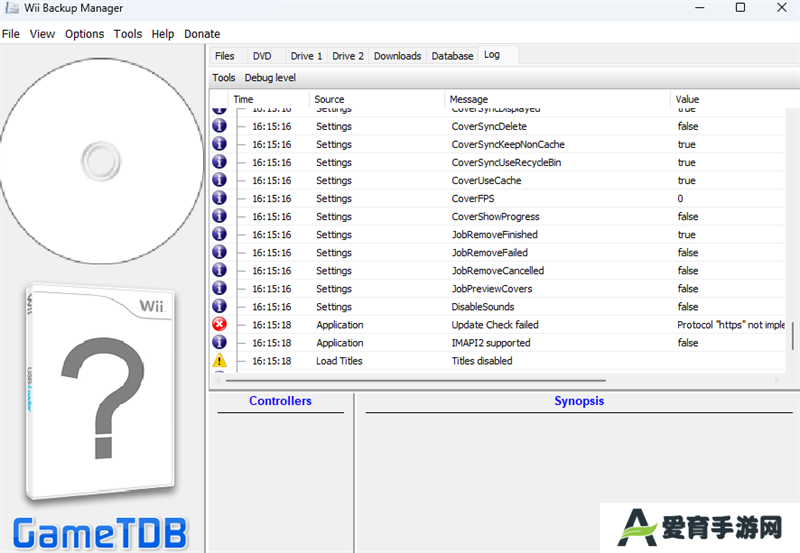Viewport: 800px width, 553px height.
Task: Click the blank disc image
Action: click(101, 161)
